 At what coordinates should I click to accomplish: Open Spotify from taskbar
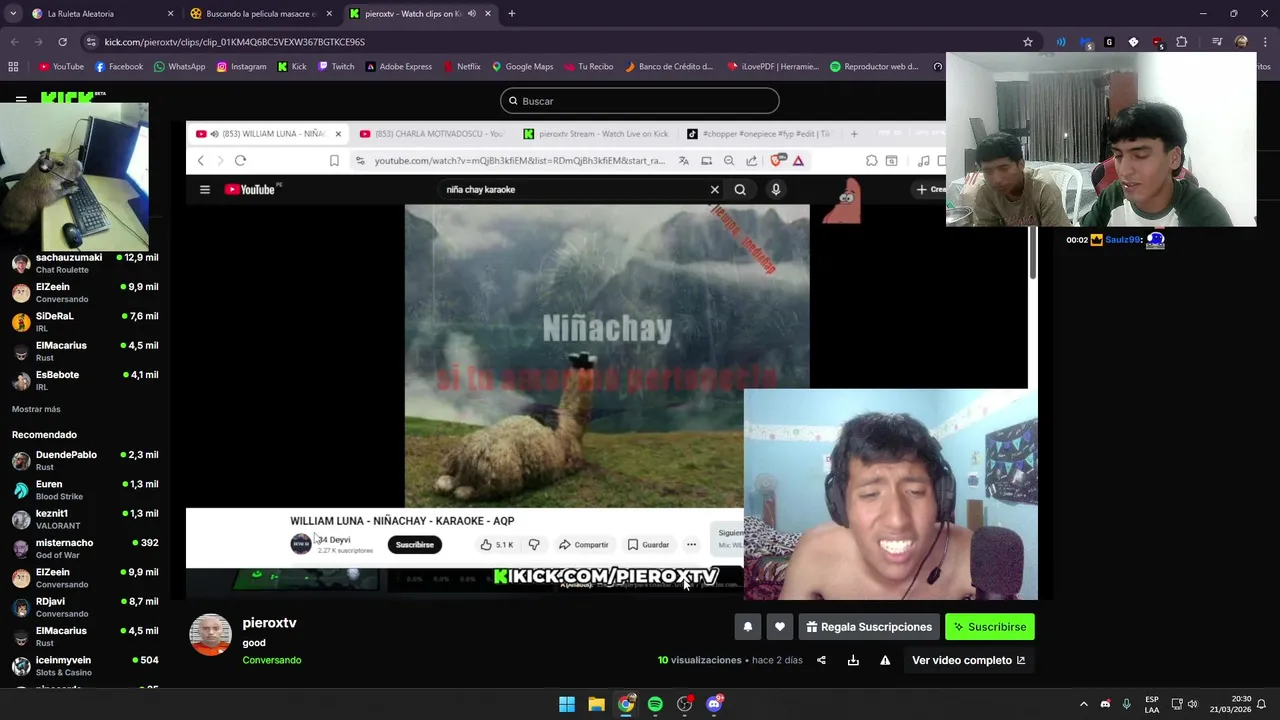tap(655, 704)
